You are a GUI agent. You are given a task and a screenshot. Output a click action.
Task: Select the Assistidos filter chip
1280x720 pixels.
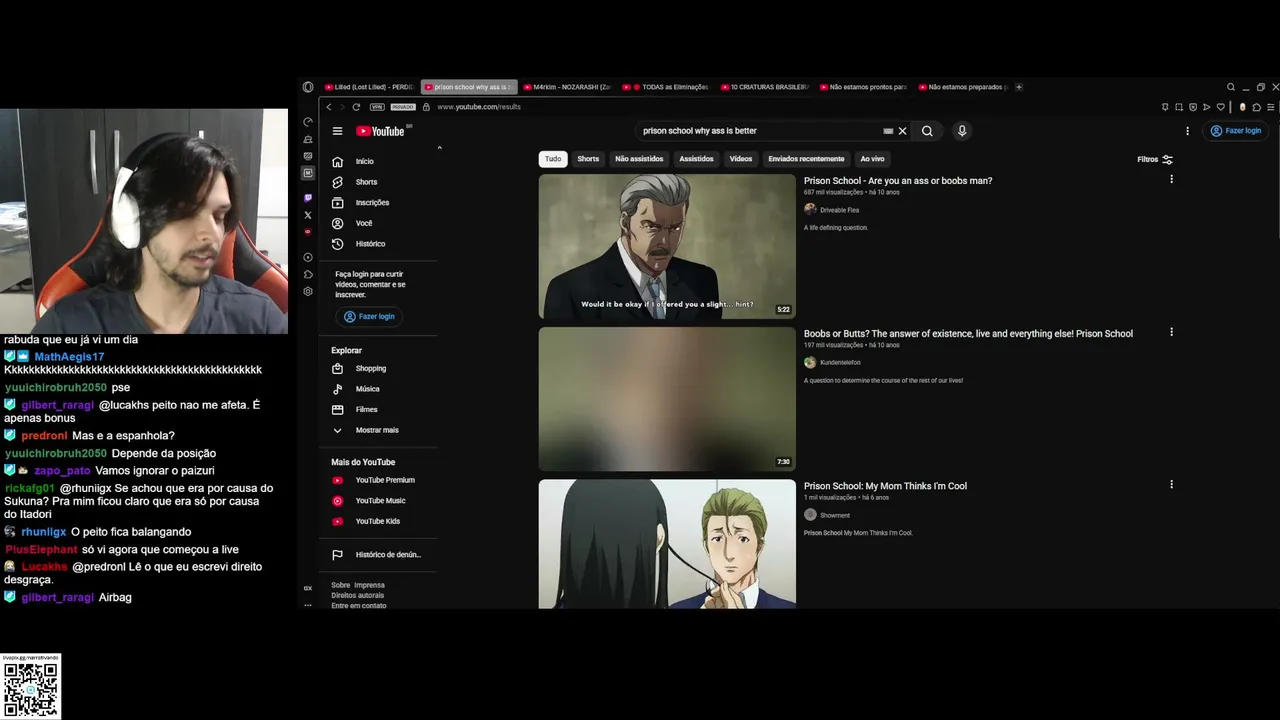[697, 159]
